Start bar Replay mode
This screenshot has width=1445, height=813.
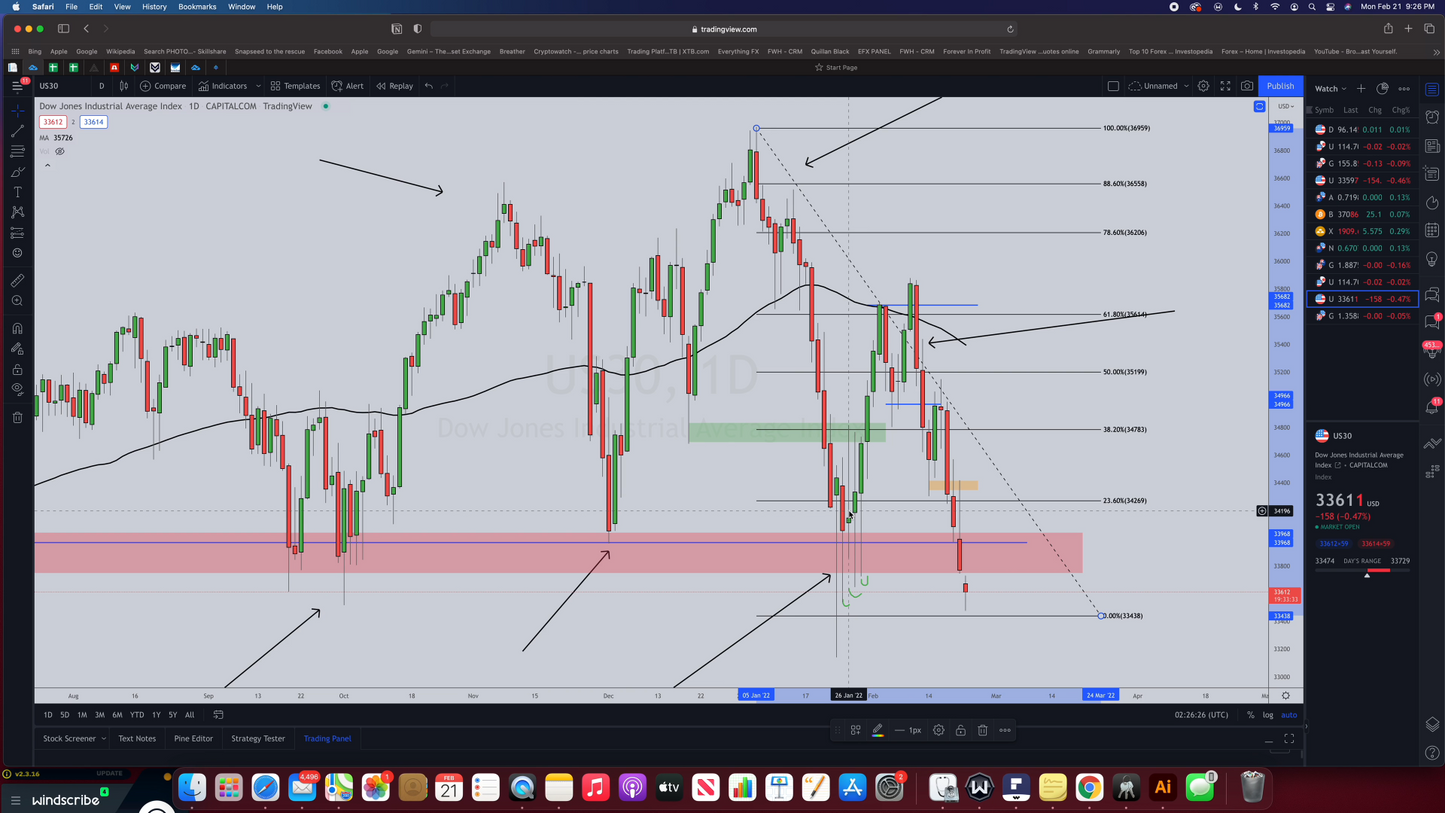[394, 86]
